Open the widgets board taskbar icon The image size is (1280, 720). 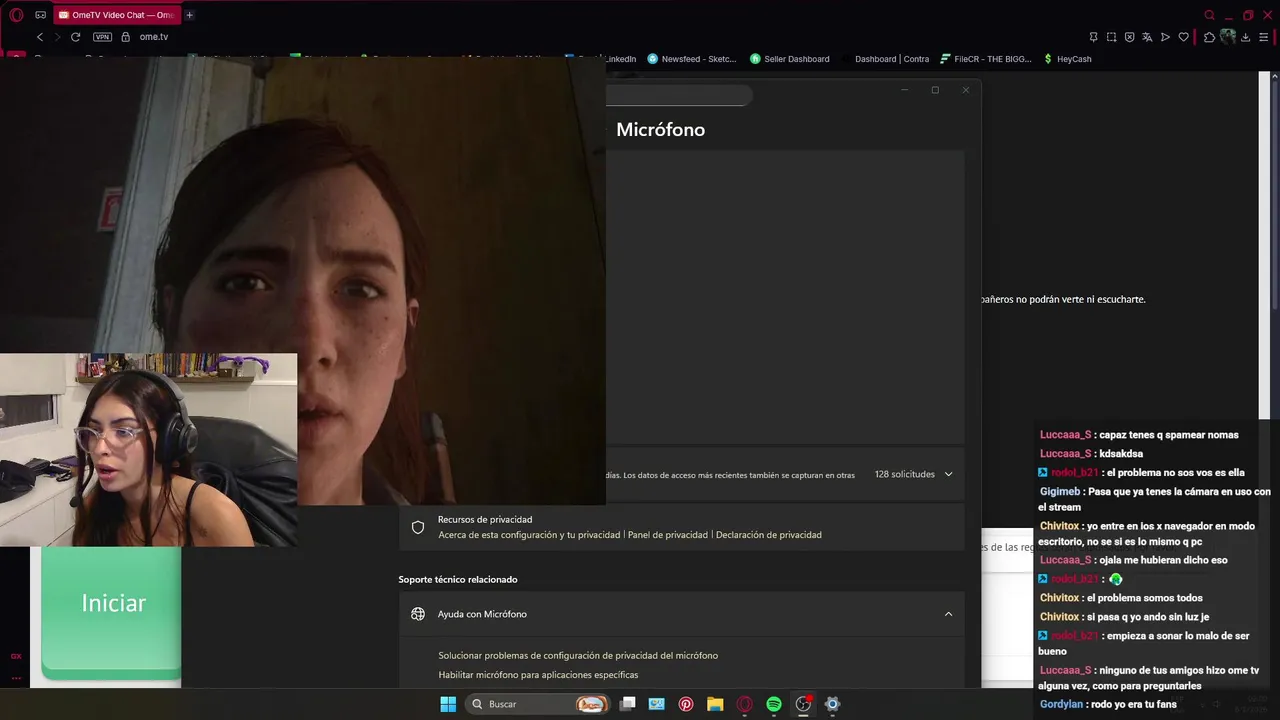coord(656,704)
